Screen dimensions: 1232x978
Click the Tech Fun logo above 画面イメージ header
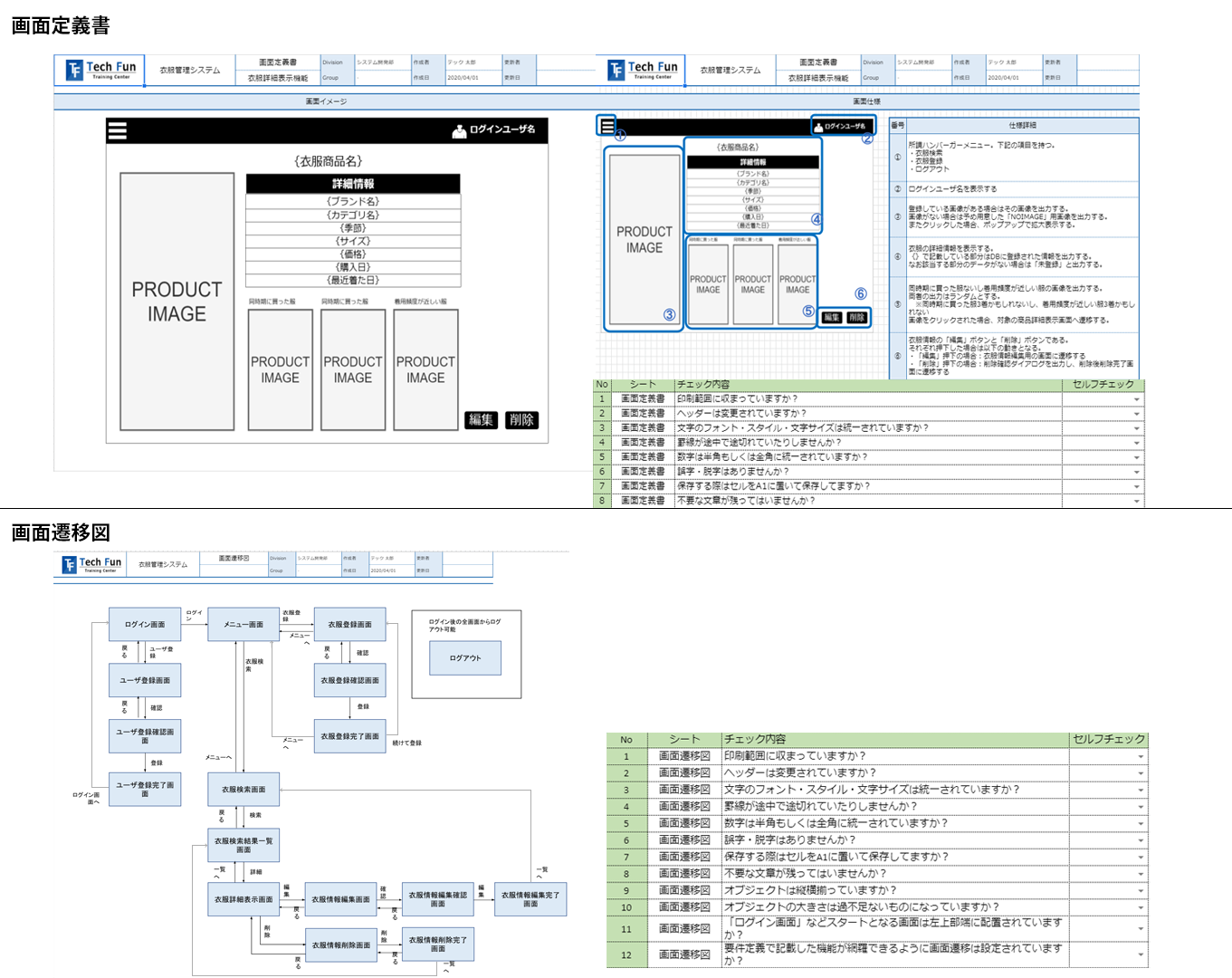pos(100,70)
